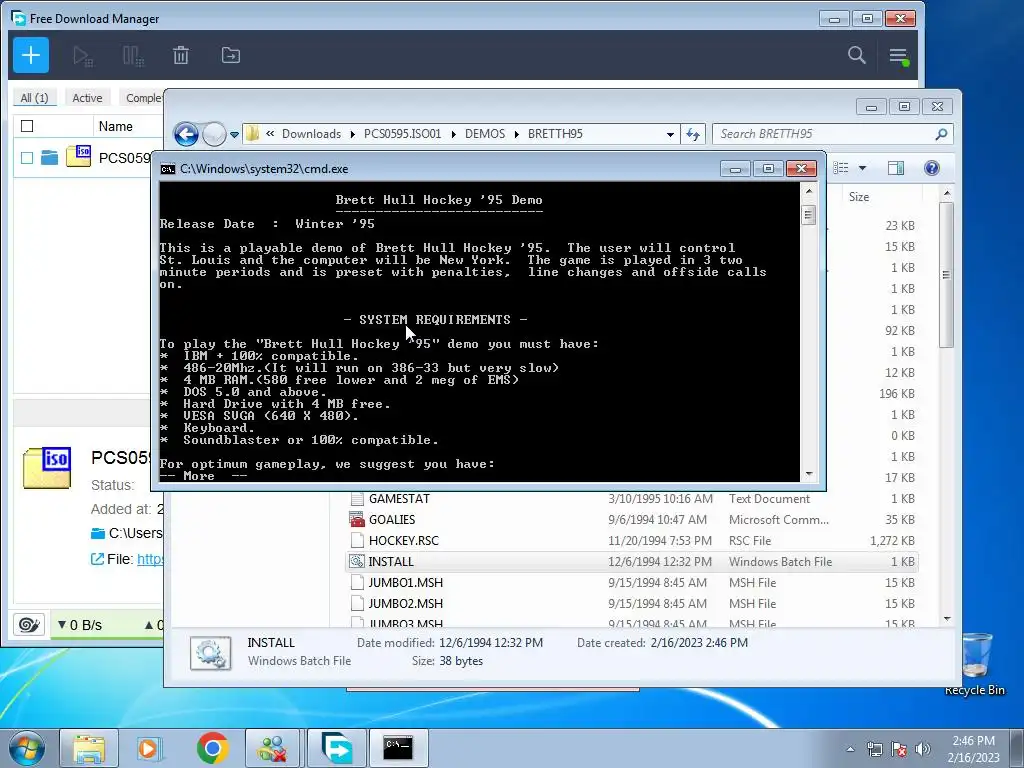Click the change view icon in Explorer

click(841, 168)
